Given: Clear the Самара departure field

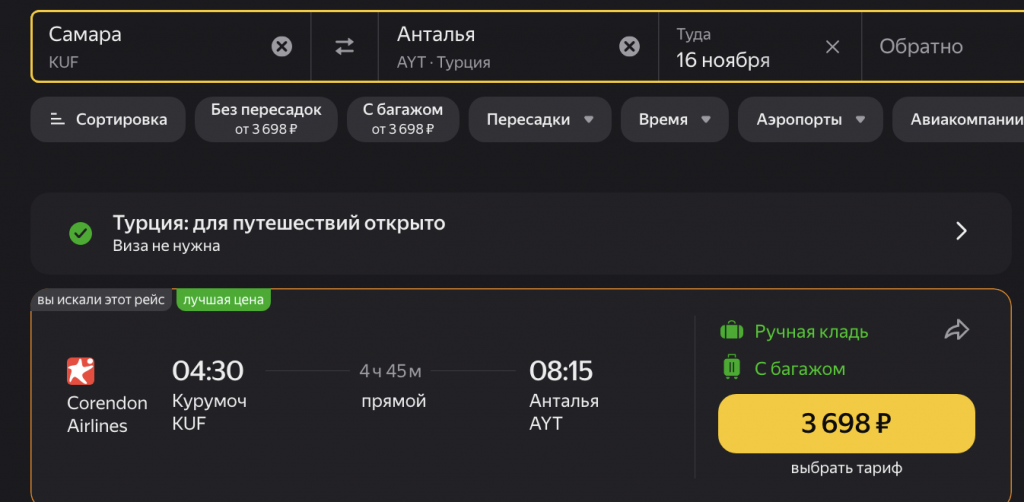Looking at the screenshot, I should point(282,46).
